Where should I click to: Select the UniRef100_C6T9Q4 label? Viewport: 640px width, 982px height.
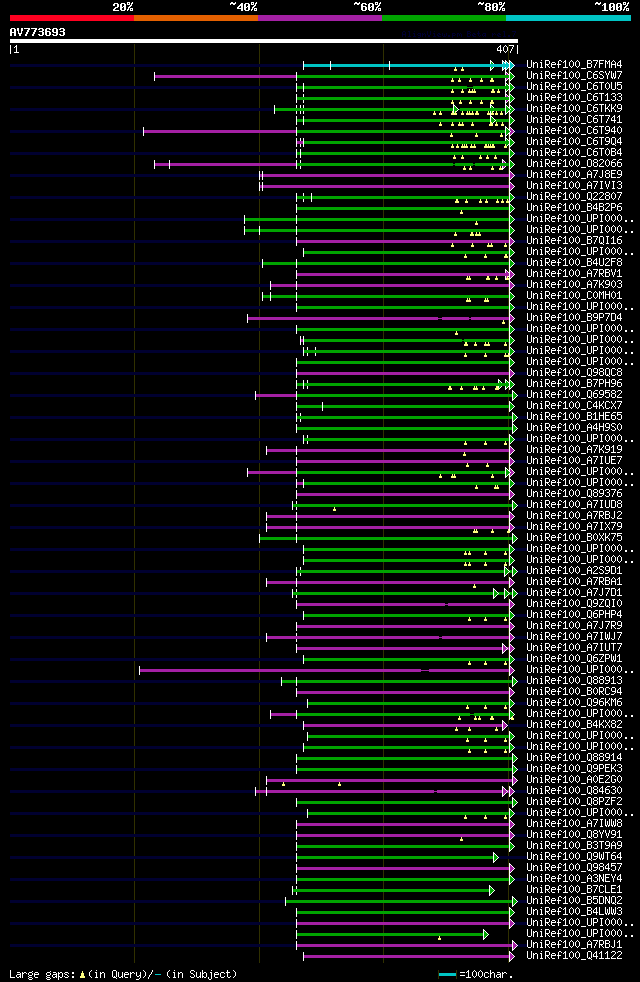click(574, 142)
